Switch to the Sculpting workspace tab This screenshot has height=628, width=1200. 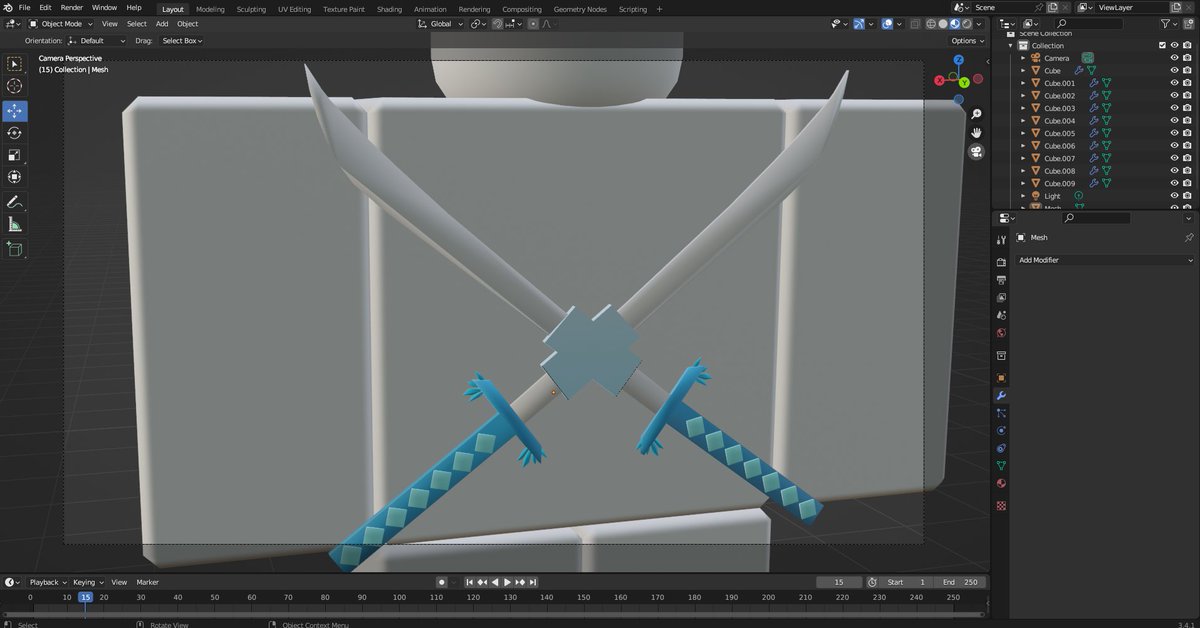[x=251, y=9]
